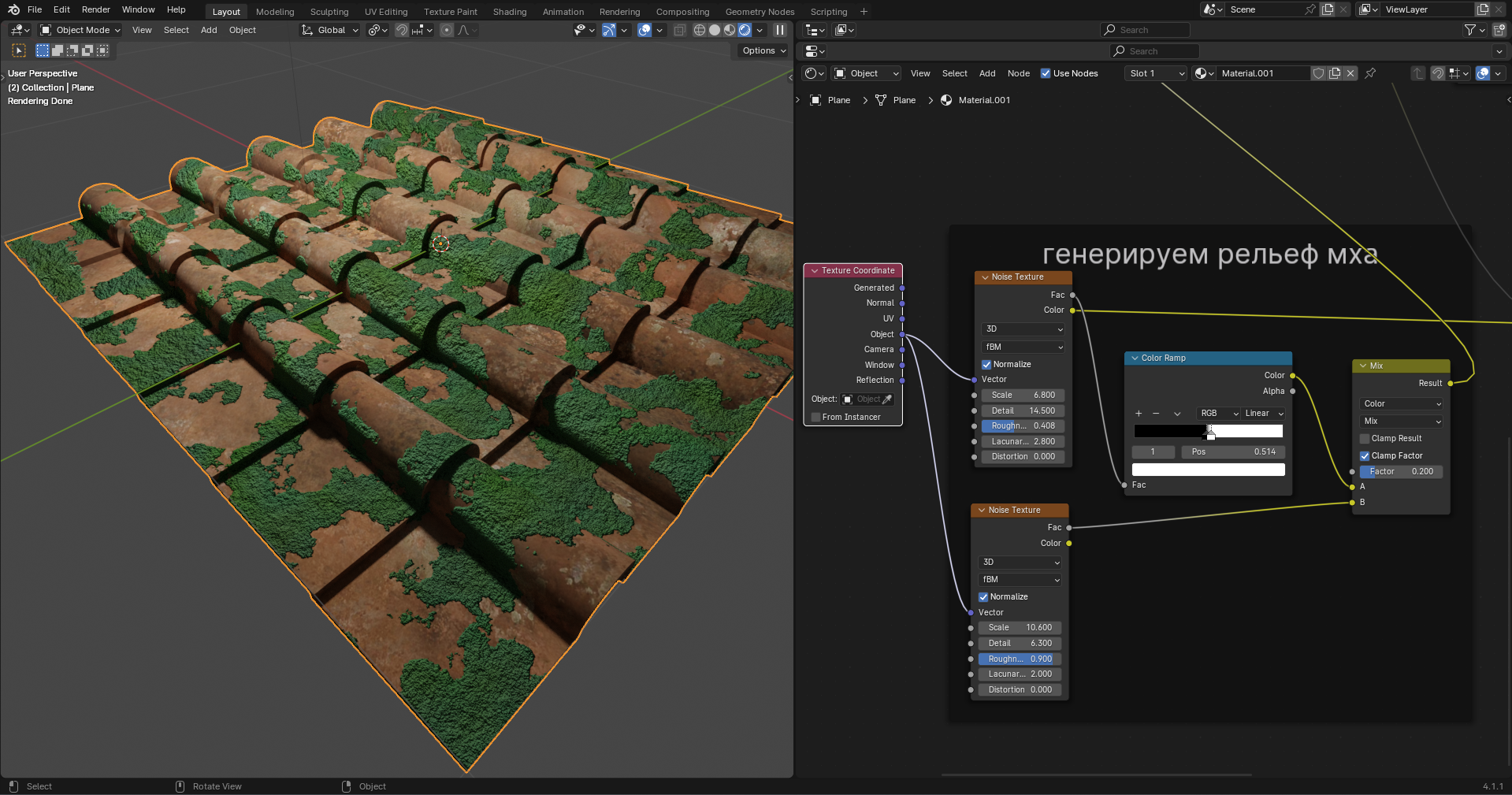Switch to the Shading workspace tab
This screenshot has width=1512, height=795.
click(x=510, y=12)
